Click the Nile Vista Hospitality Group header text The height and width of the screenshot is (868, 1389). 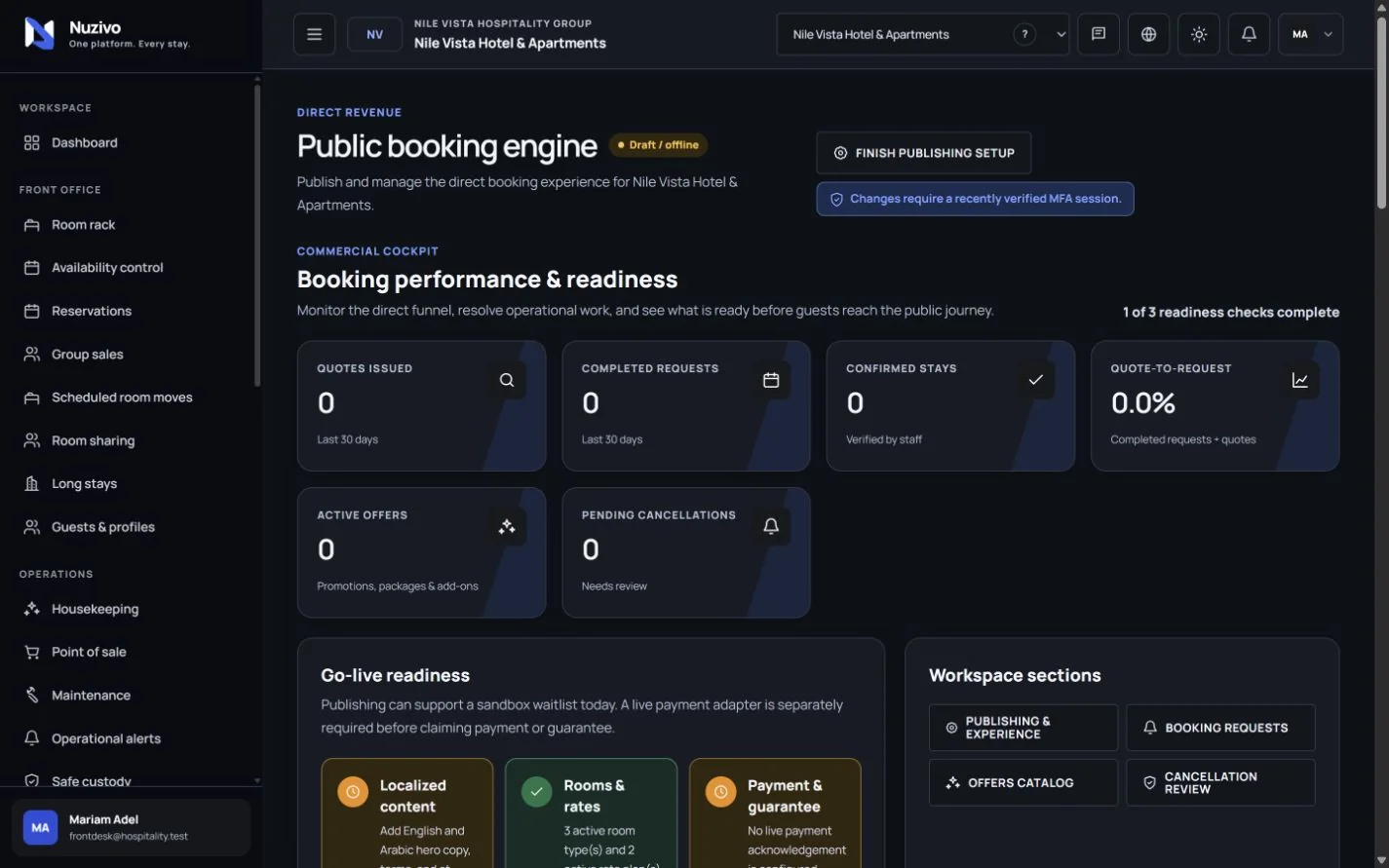pyautogui.click(x=503, y=23)
